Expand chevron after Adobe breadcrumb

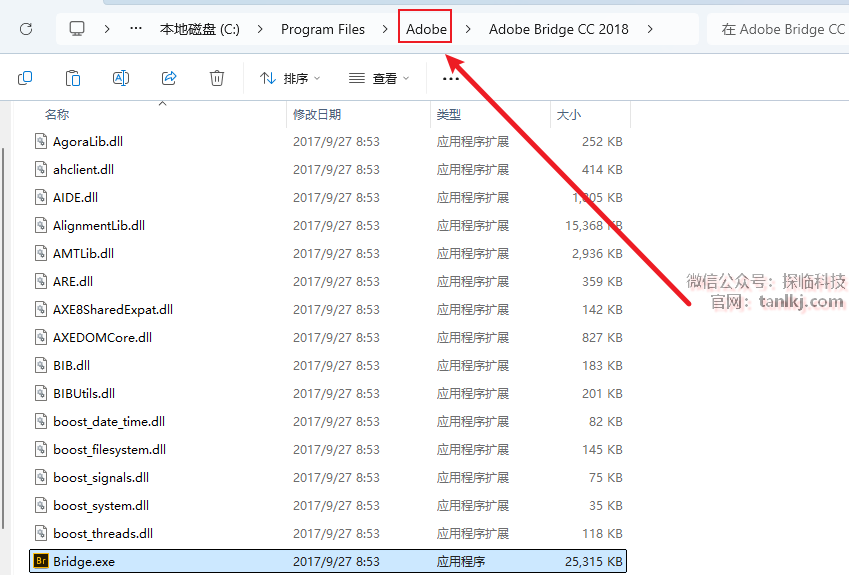(468, 29)
